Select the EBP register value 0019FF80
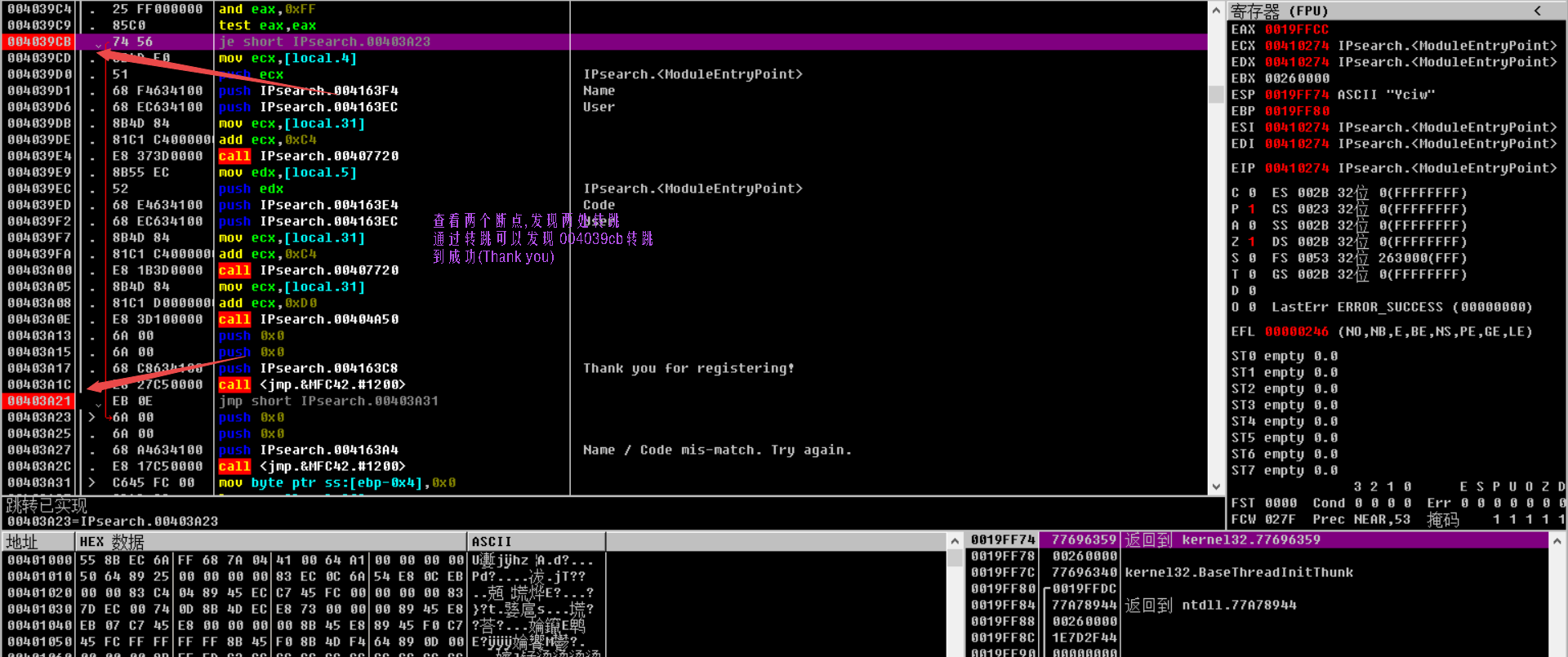Screen dimensions: 1568x657 pyautogui.click(x=1297, y=111)
